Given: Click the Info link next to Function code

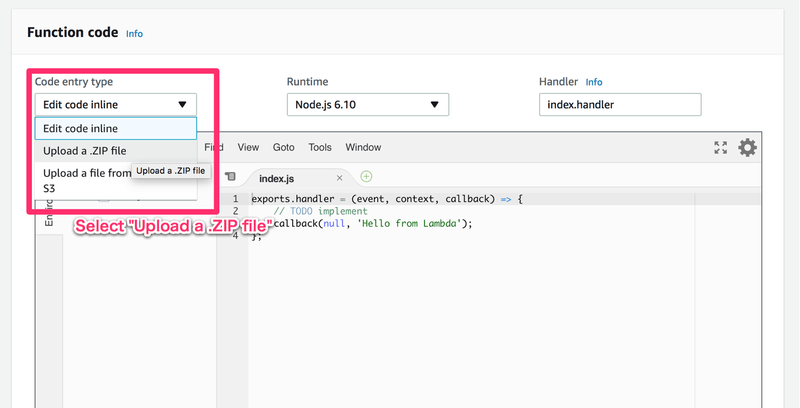Looking at the screenshot, I should point(134,33).
